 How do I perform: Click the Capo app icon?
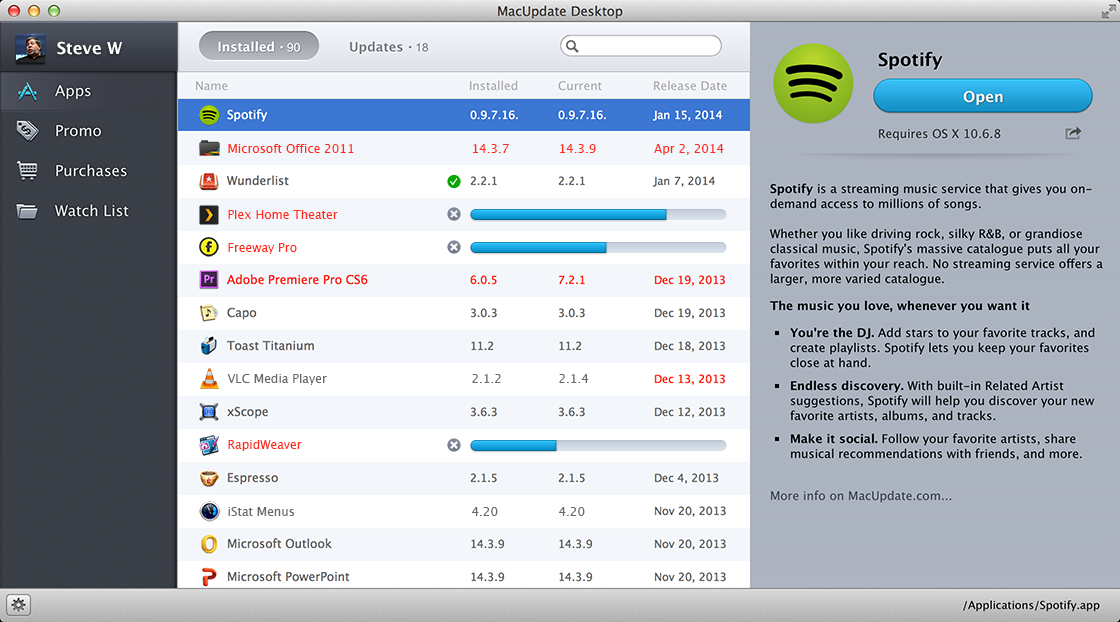tap(209, 313)
